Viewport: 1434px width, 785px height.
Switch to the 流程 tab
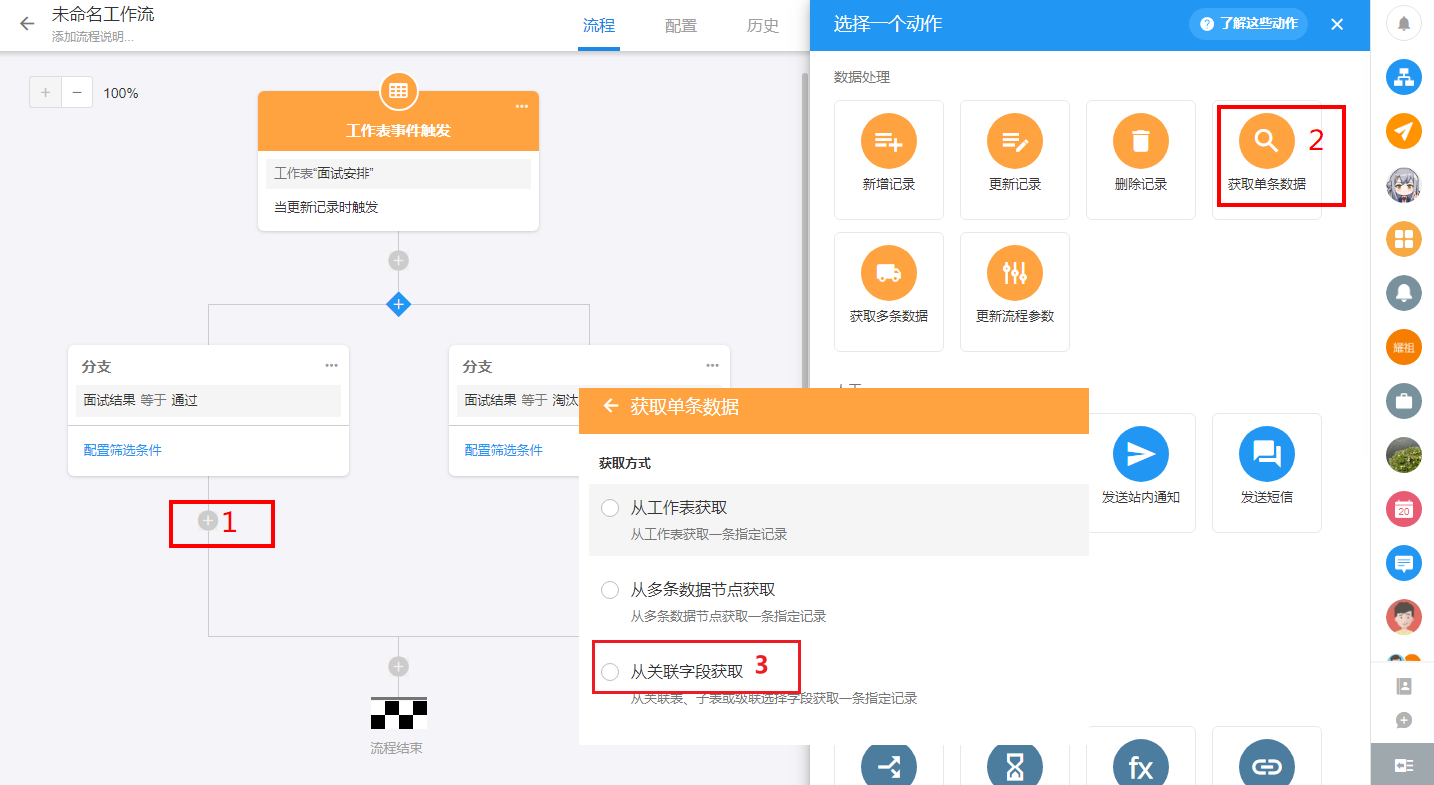pos(599,26)
